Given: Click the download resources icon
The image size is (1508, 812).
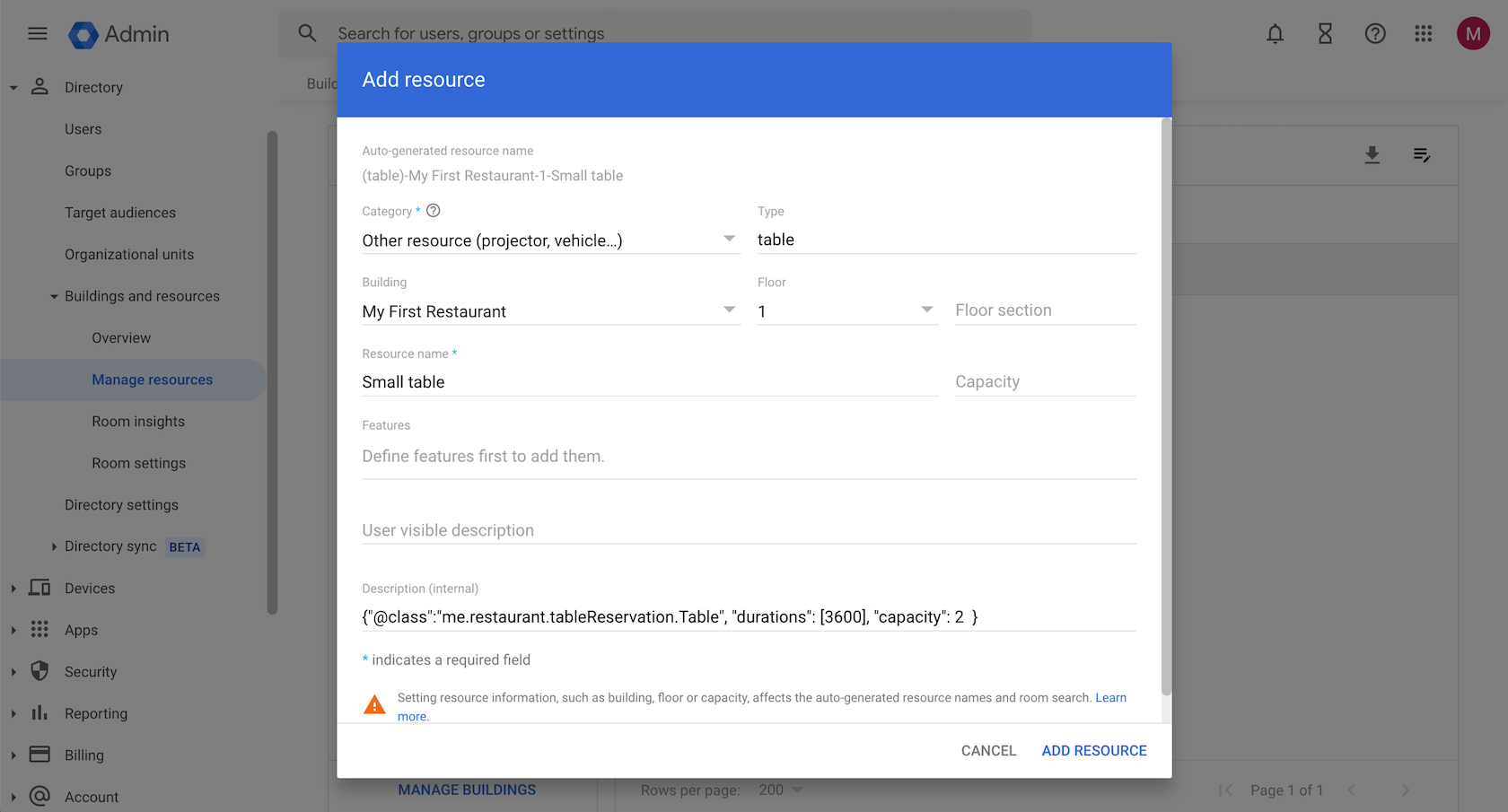Looking at the screenshot, I should pos(1372,155).
